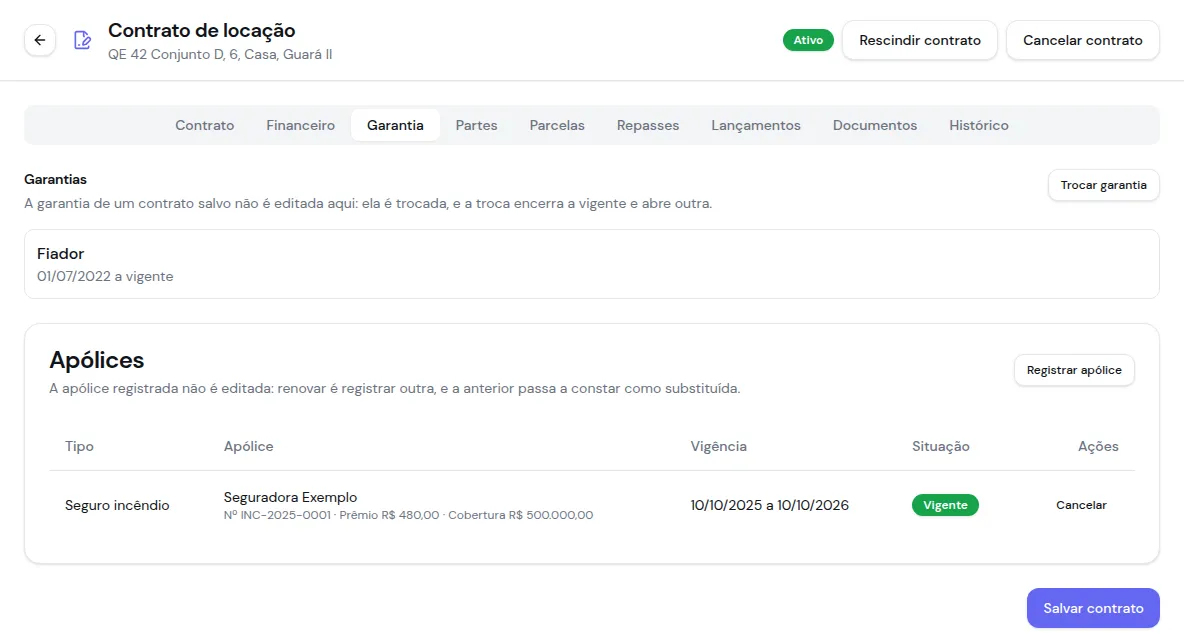Click the Garantias section heading
The width and height of the screenshot is (1184, 640).
point(55,179)
